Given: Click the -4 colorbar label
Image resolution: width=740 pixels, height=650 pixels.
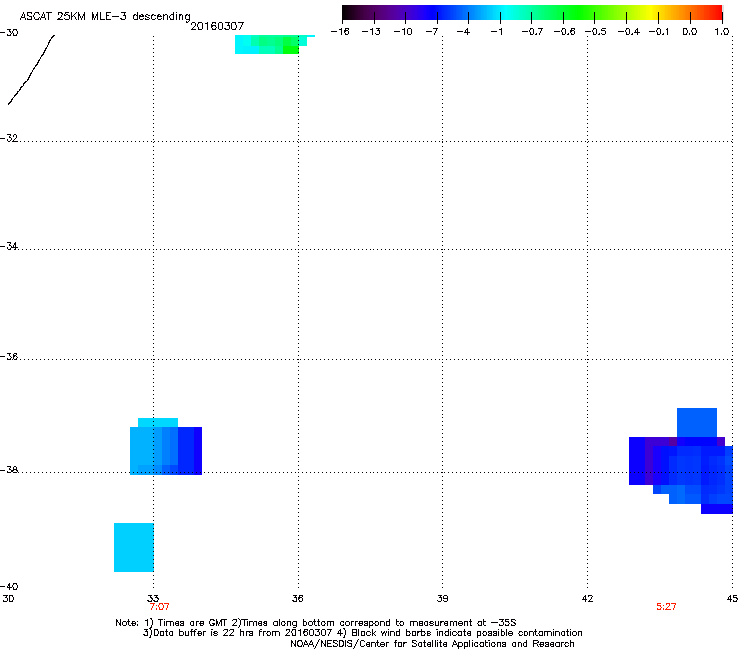Looking at the screenshot, I should tap(463, 32).
